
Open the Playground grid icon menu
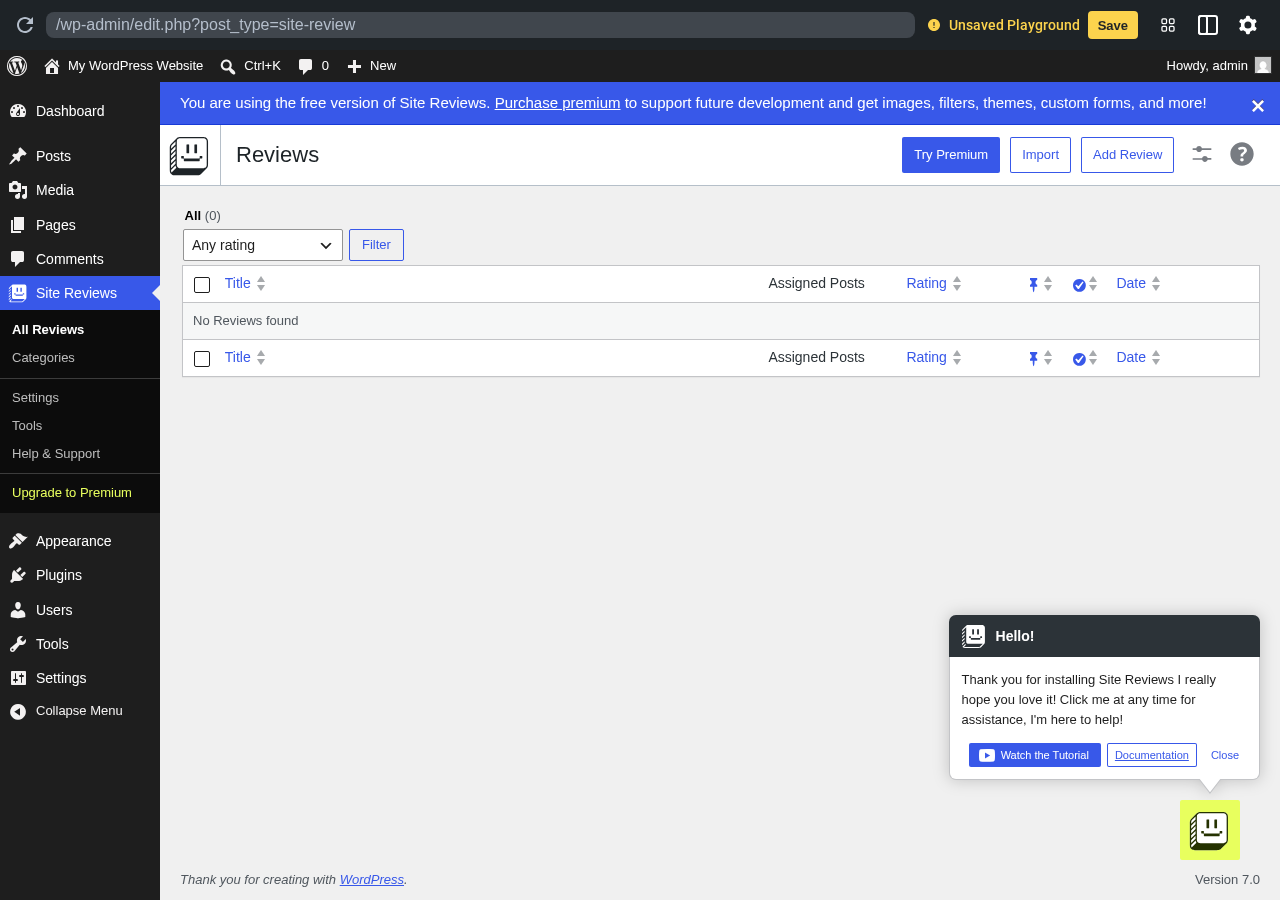[x=1168, y=25]
